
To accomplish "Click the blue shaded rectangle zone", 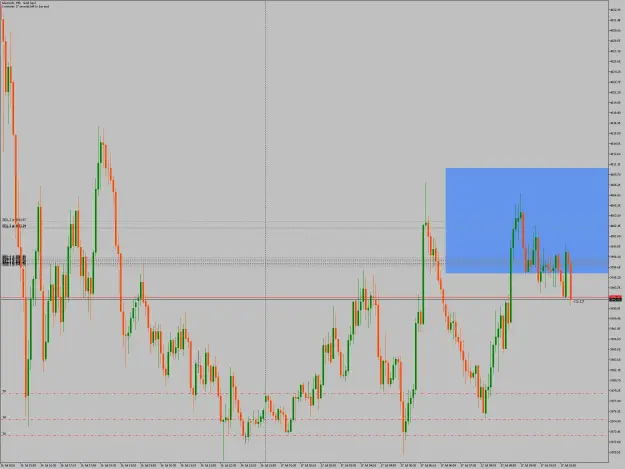I will tap(527, 220).
